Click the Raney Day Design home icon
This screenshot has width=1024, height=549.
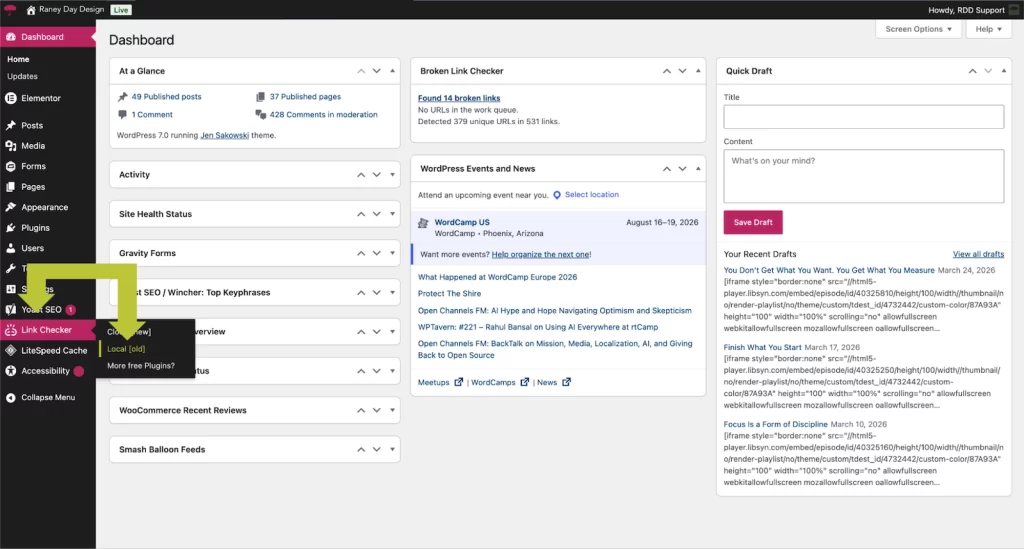[x=31, y=10]
